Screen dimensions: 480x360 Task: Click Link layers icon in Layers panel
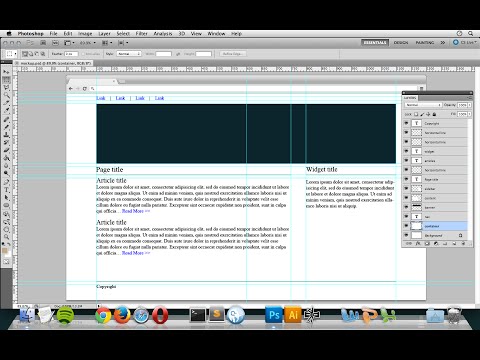(x=409, y=244)
